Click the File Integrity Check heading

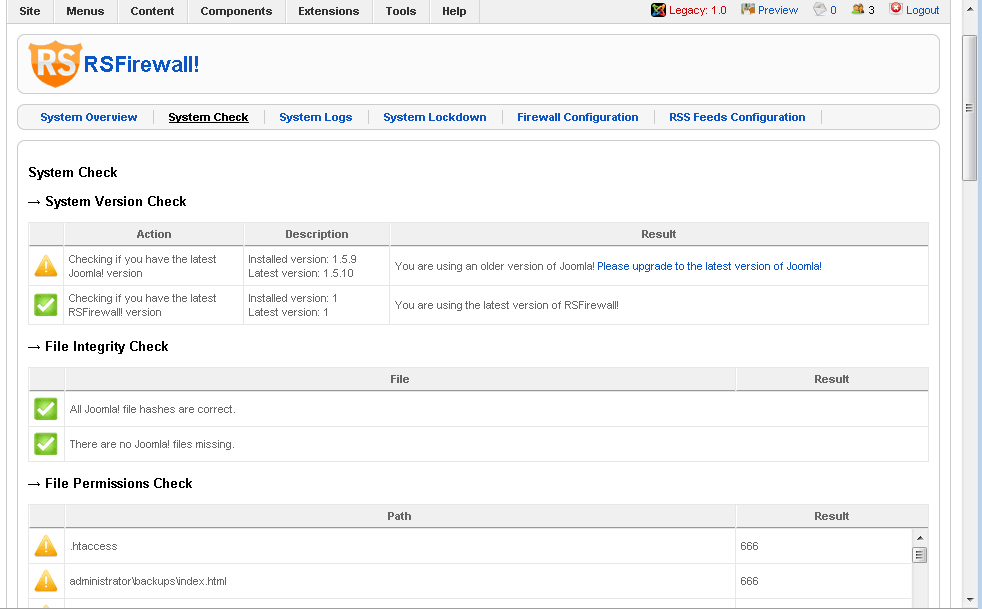tap(106, 347)
